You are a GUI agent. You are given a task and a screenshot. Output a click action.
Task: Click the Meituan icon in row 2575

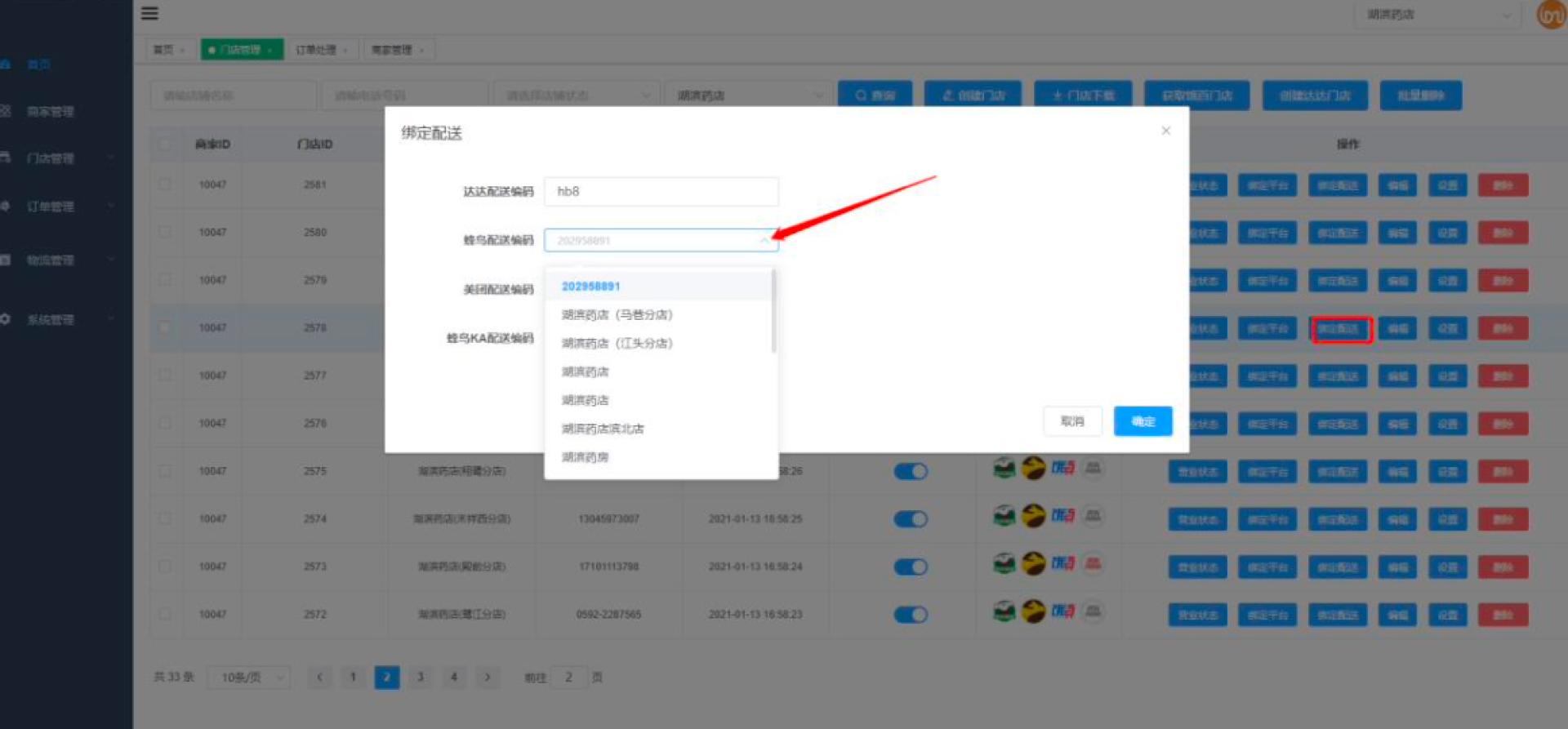click(x=1033, y=469)
